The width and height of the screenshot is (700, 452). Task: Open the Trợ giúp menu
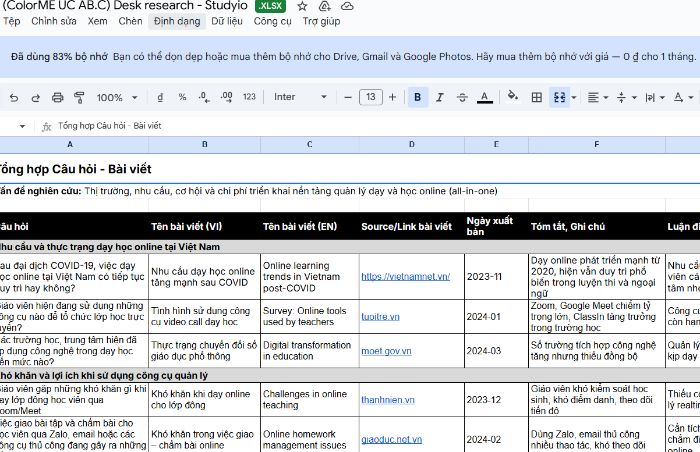coord(321,21)
